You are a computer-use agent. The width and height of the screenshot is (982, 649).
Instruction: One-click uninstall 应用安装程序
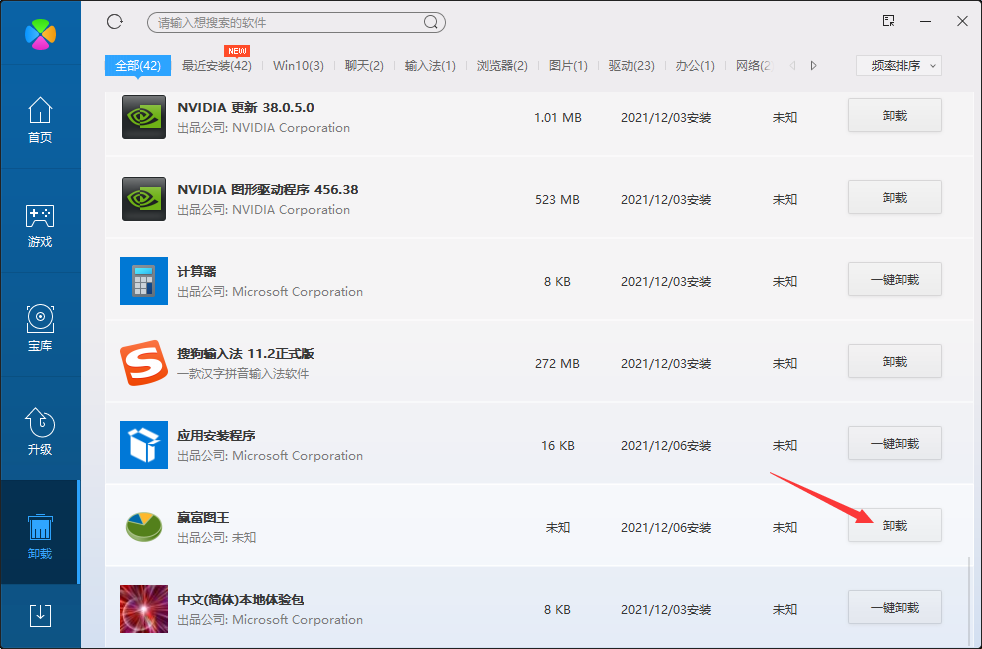click(x=895, y=444)
